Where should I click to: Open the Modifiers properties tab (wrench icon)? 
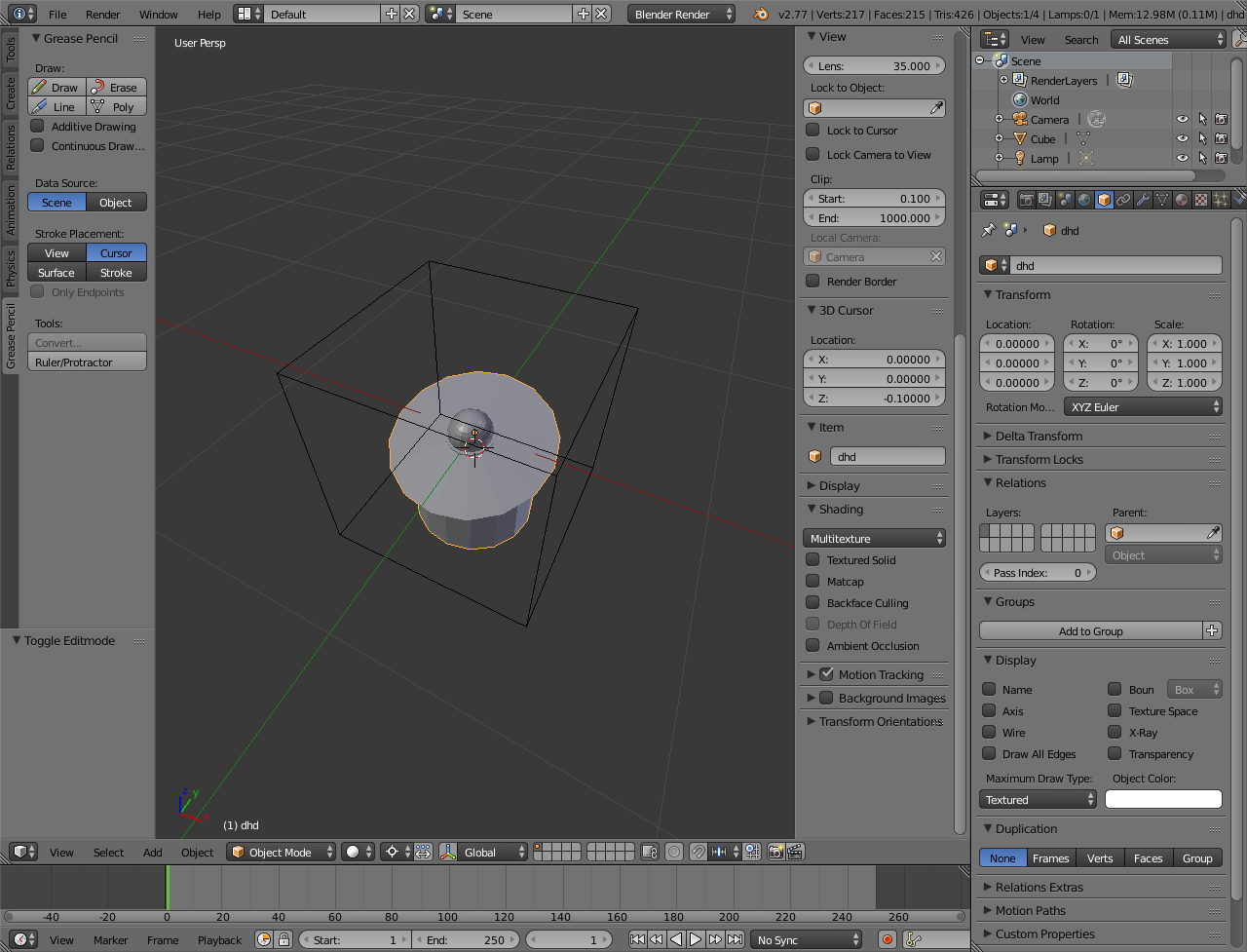tap(1143, 200)
